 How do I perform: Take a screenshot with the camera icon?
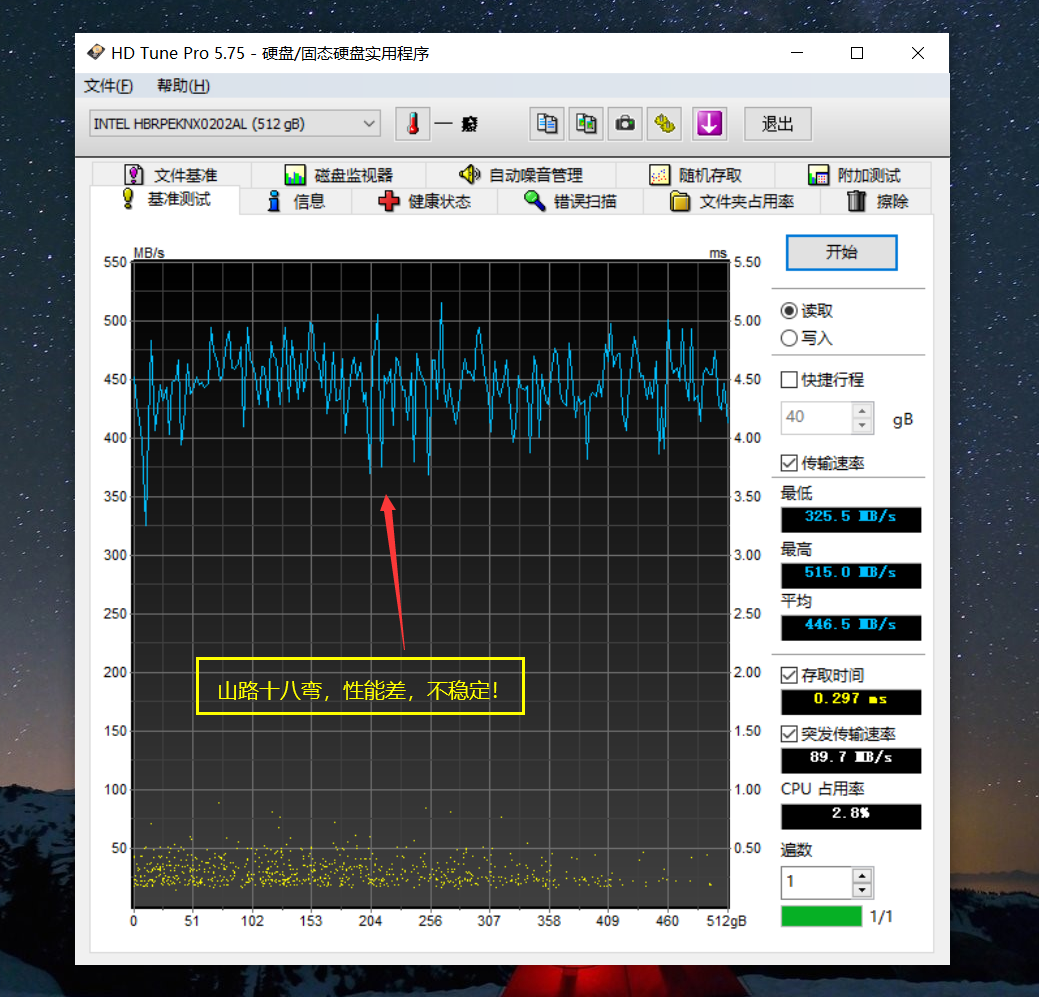point(625,124)
